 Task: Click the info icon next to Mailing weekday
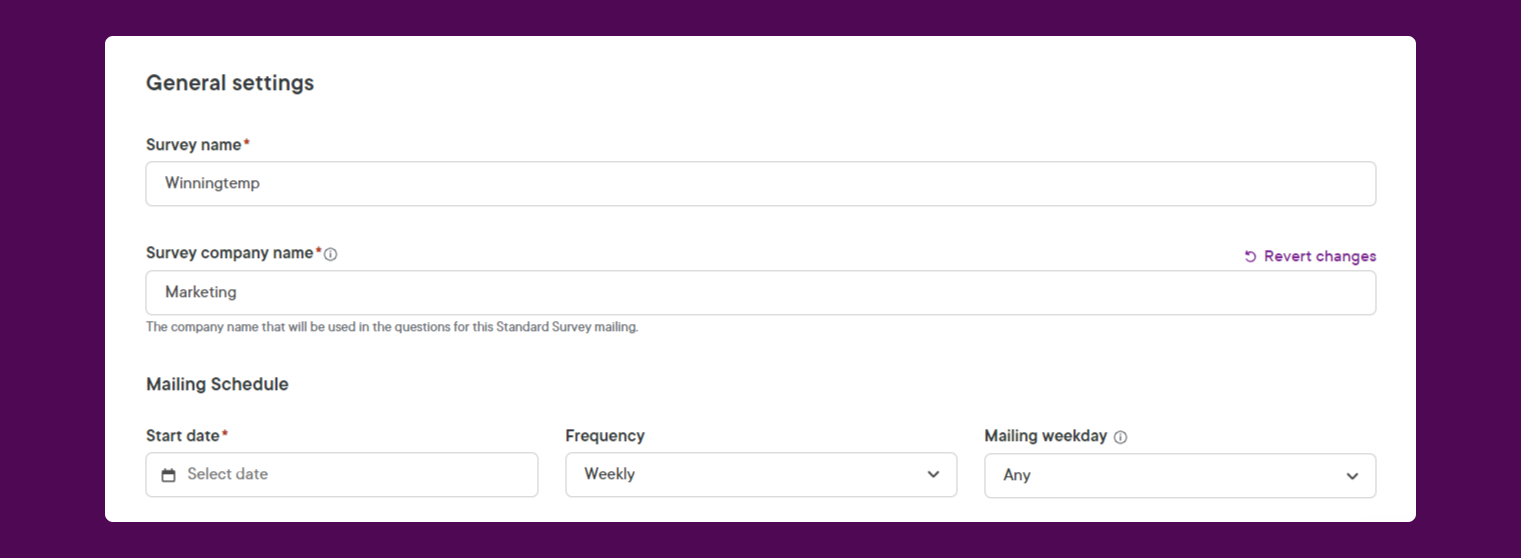[x=1120, y=437]
